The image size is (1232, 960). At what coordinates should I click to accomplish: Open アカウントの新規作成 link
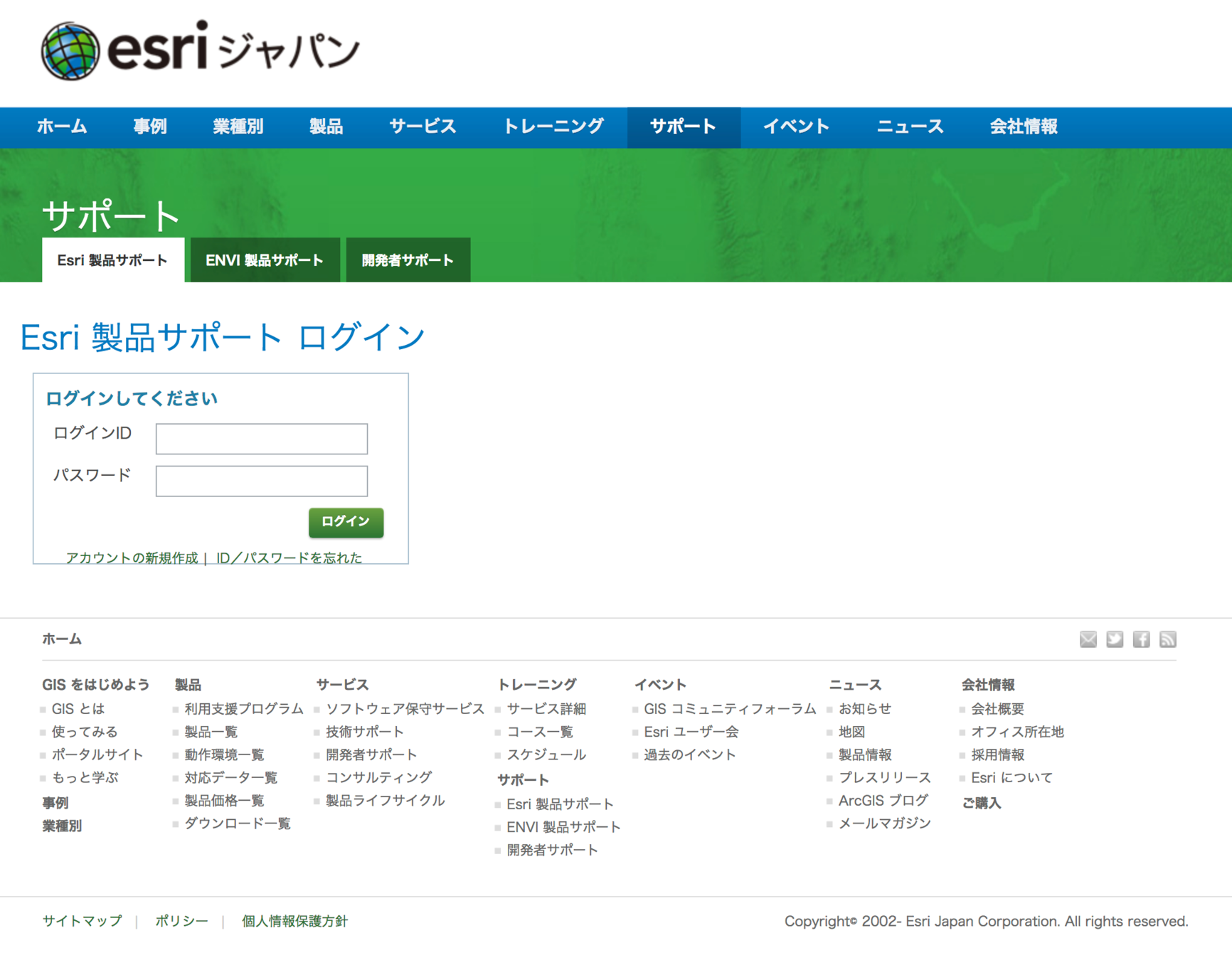pyautogui.click(x=132, y=558)
